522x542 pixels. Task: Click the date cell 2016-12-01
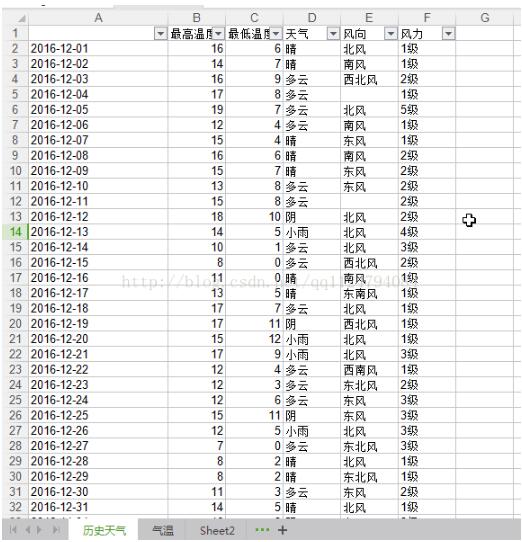click(98, 49)
